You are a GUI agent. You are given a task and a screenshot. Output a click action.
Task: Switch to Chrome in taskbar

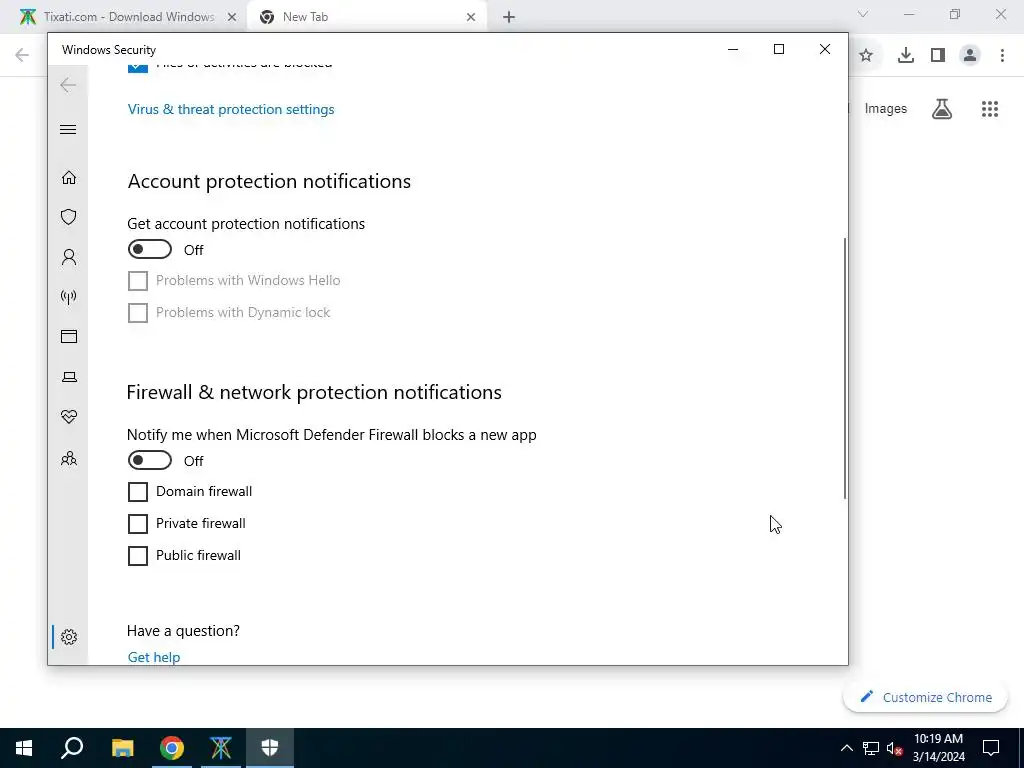point(172,748)
